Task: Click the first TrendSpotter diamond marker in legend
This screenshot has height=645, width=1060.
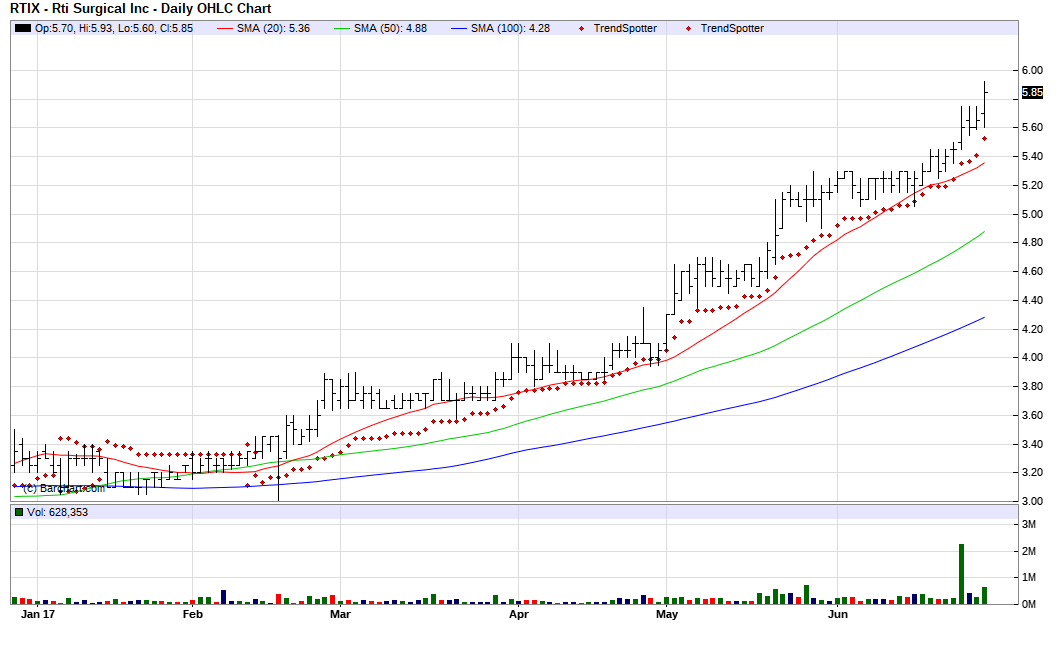Action: (581, 28)
